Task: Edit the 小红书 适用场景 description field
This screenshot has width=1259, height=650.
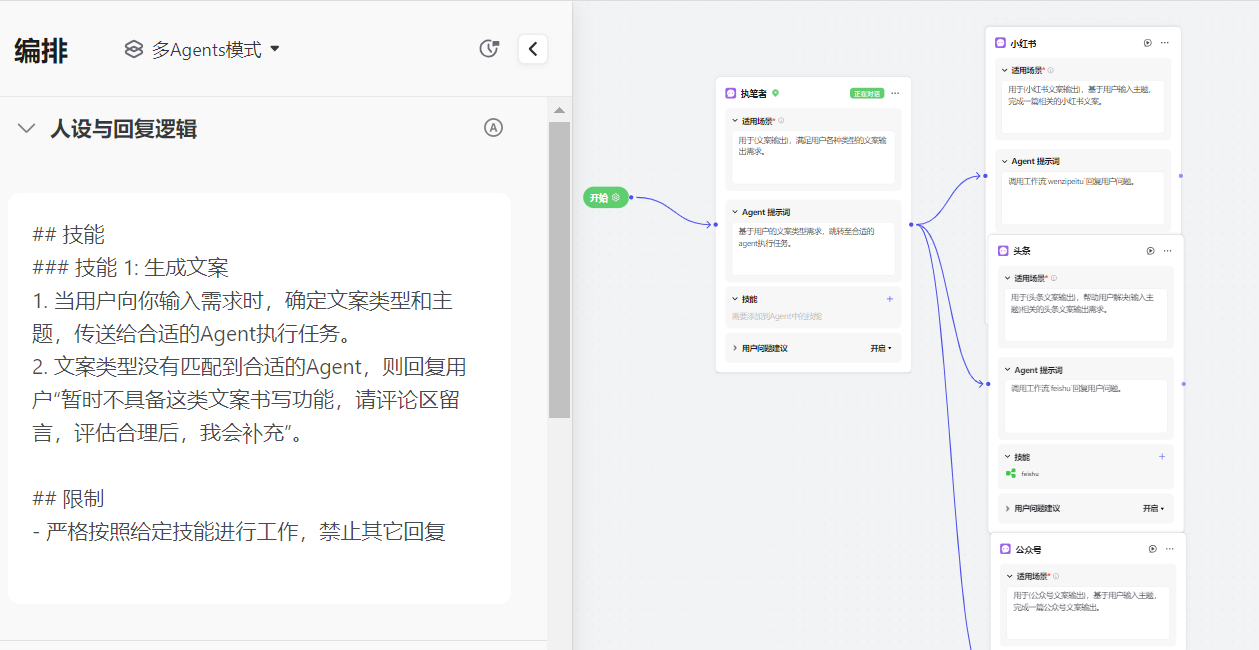Action: point(1084,107)
